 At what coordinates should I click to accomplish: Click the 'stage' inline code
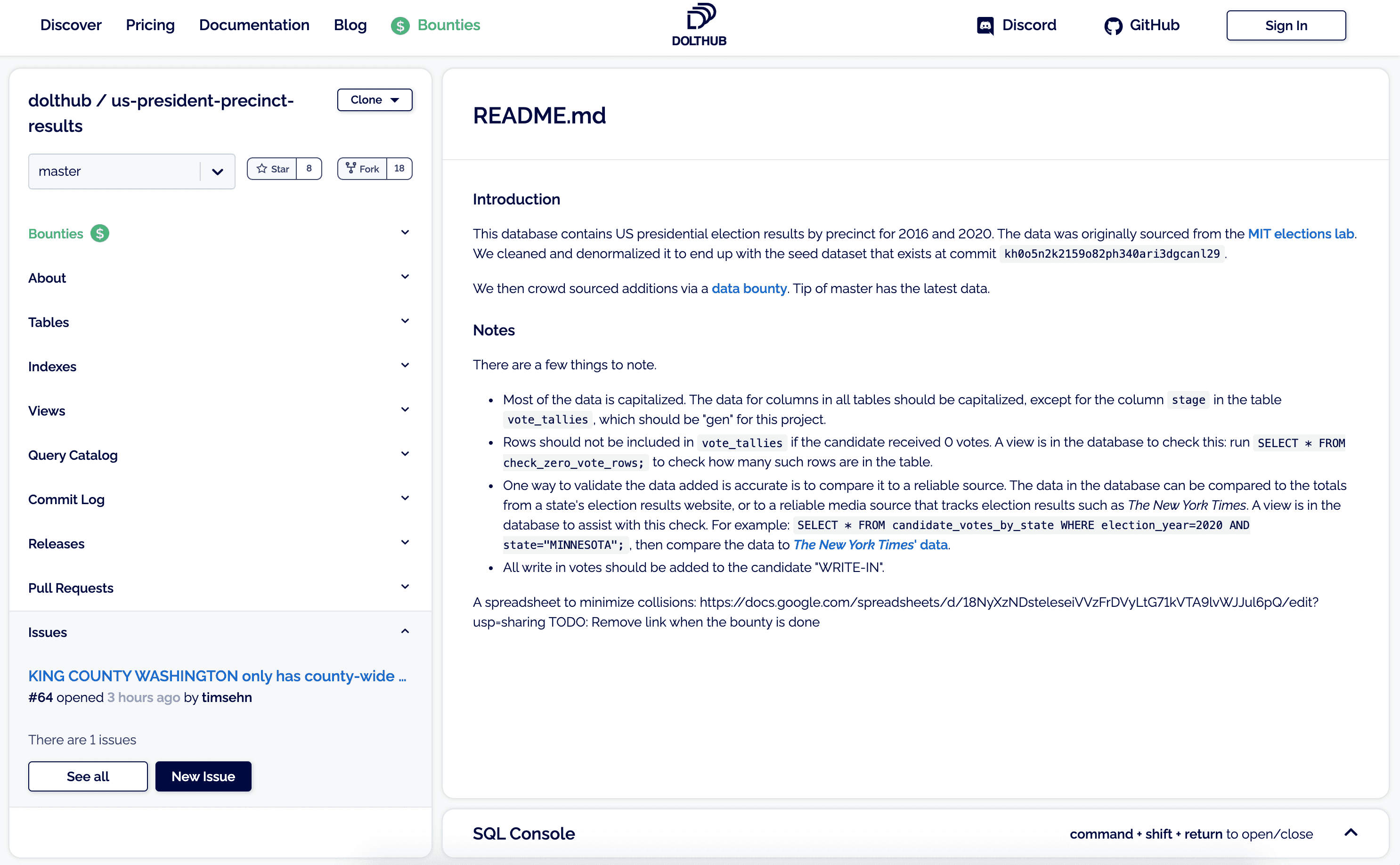click(1188, 400)
